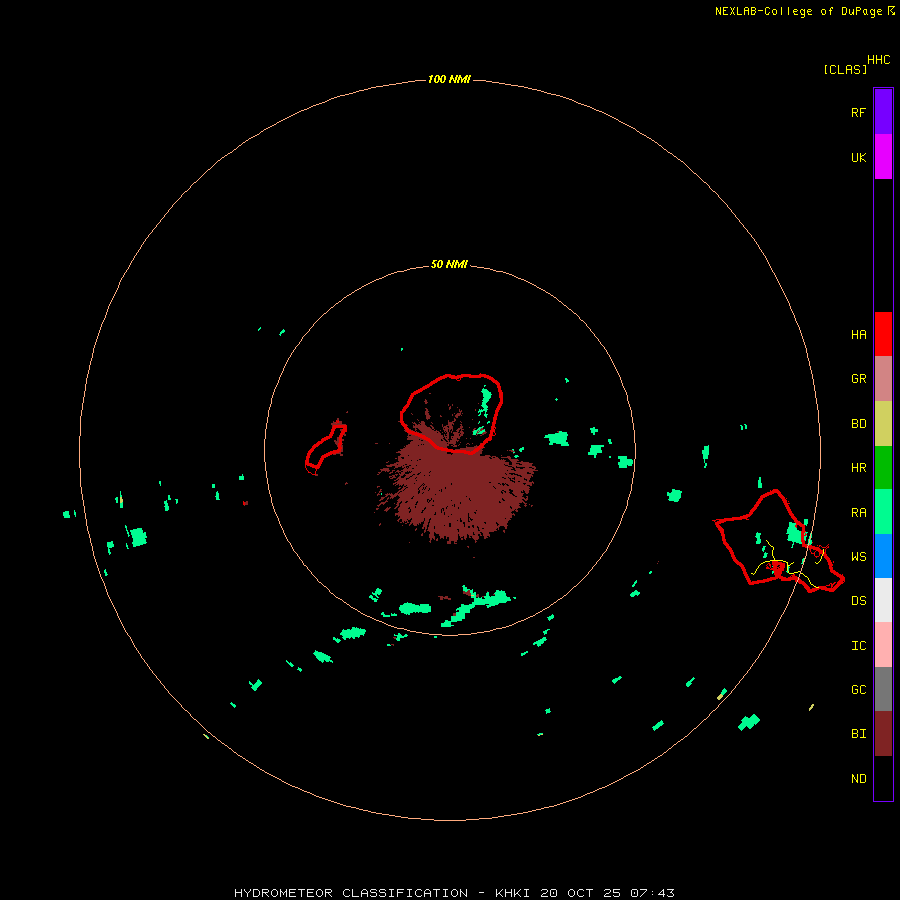900x900 pixels.
Task: Click the light green RA swatch
Action: (883, 512)
